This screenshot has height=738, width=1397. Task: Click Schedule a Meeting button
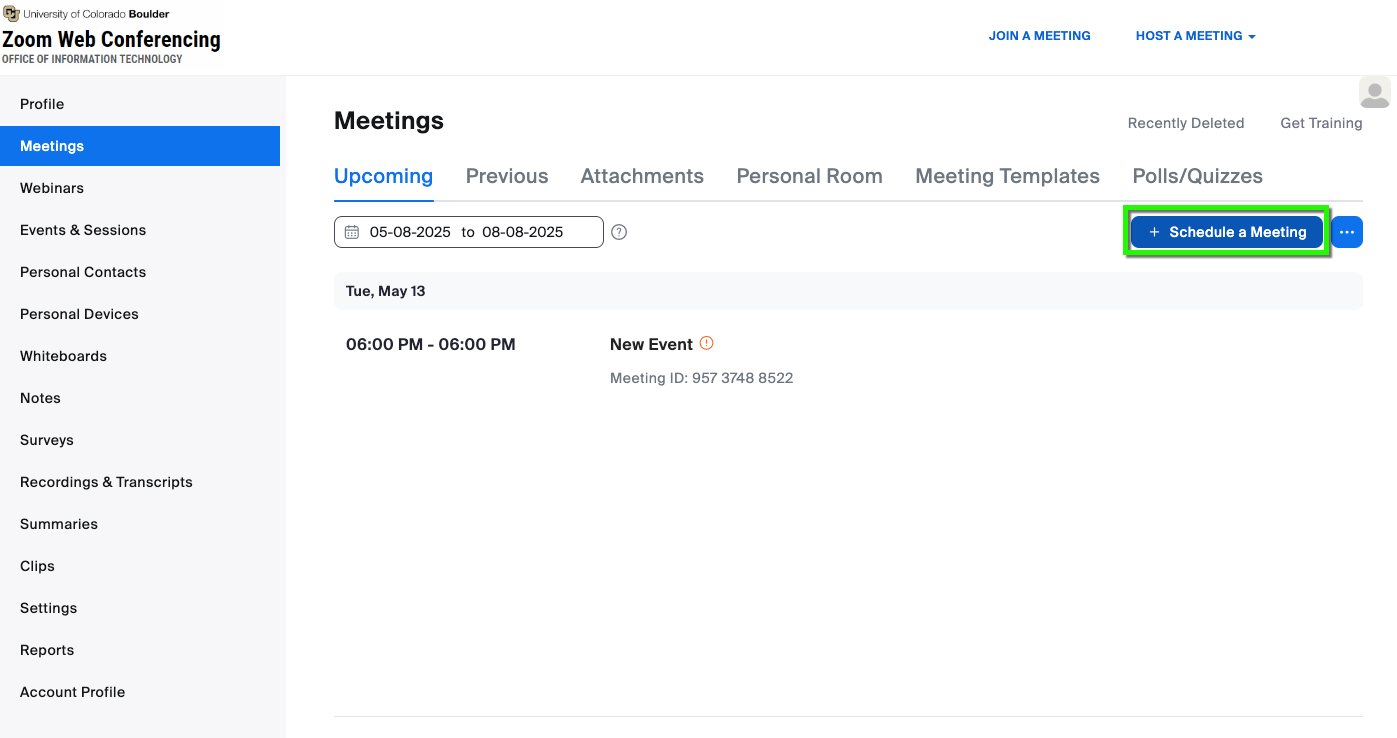pyautogui.click(x=1227, y=232)
